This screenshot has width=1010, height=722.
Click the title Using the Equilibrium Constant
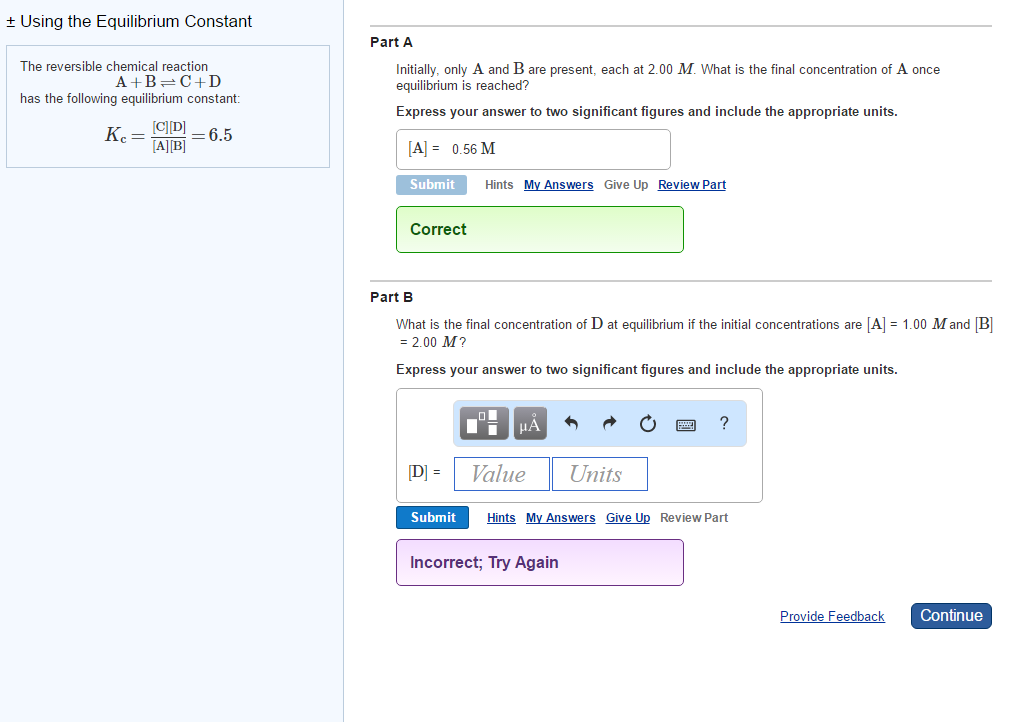point(136,21)
